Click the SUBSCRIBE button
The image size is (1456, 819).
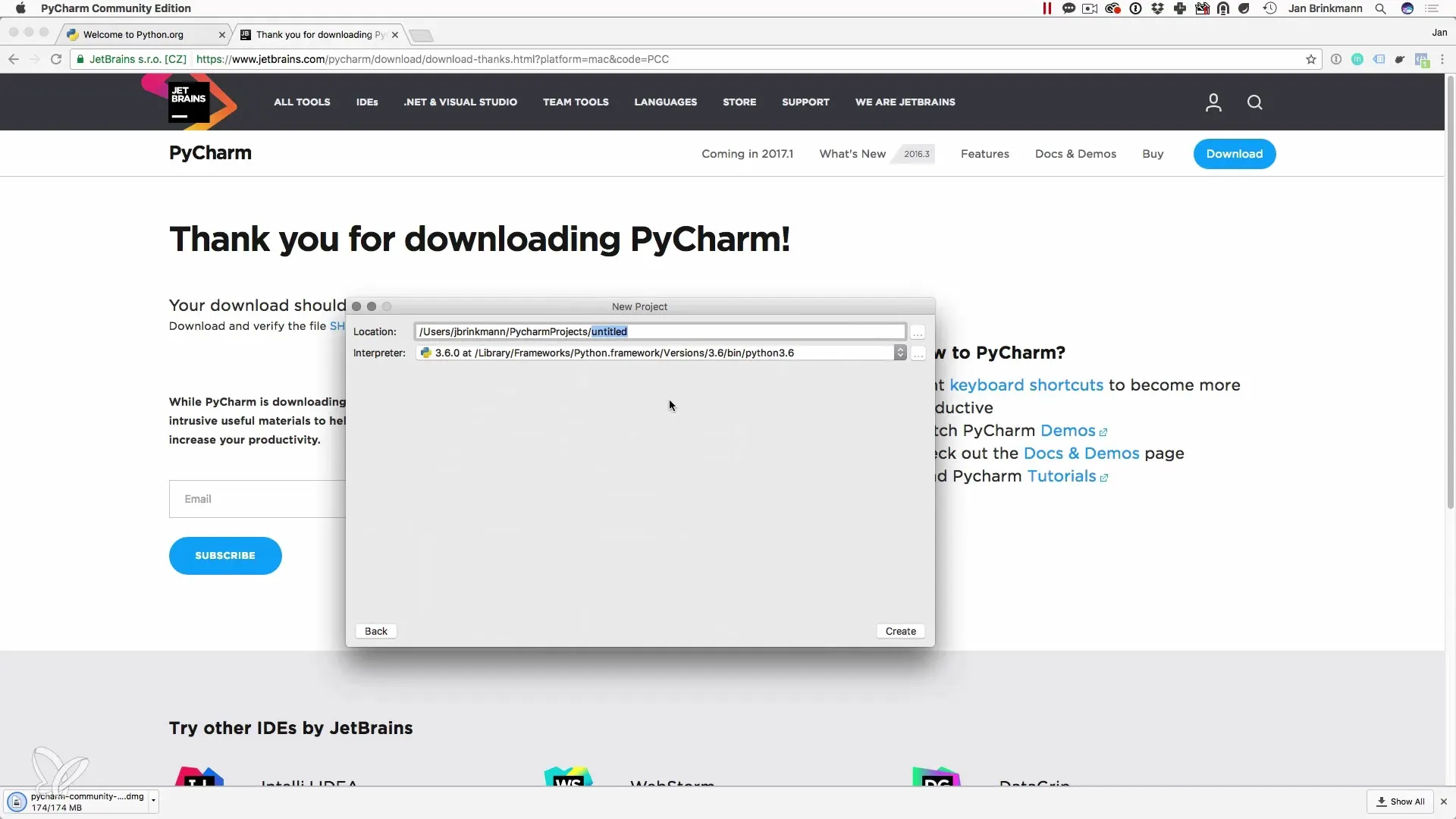click(225, 556)
